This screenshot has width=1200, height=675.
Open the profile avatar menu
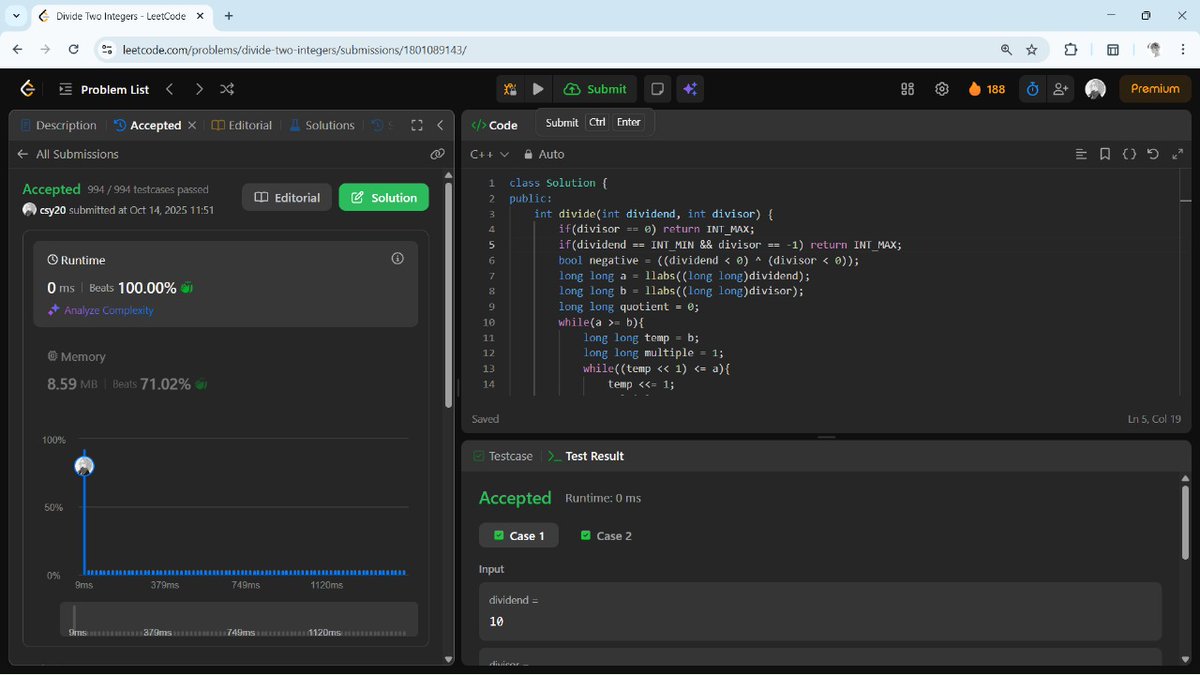click(1095, 89)
